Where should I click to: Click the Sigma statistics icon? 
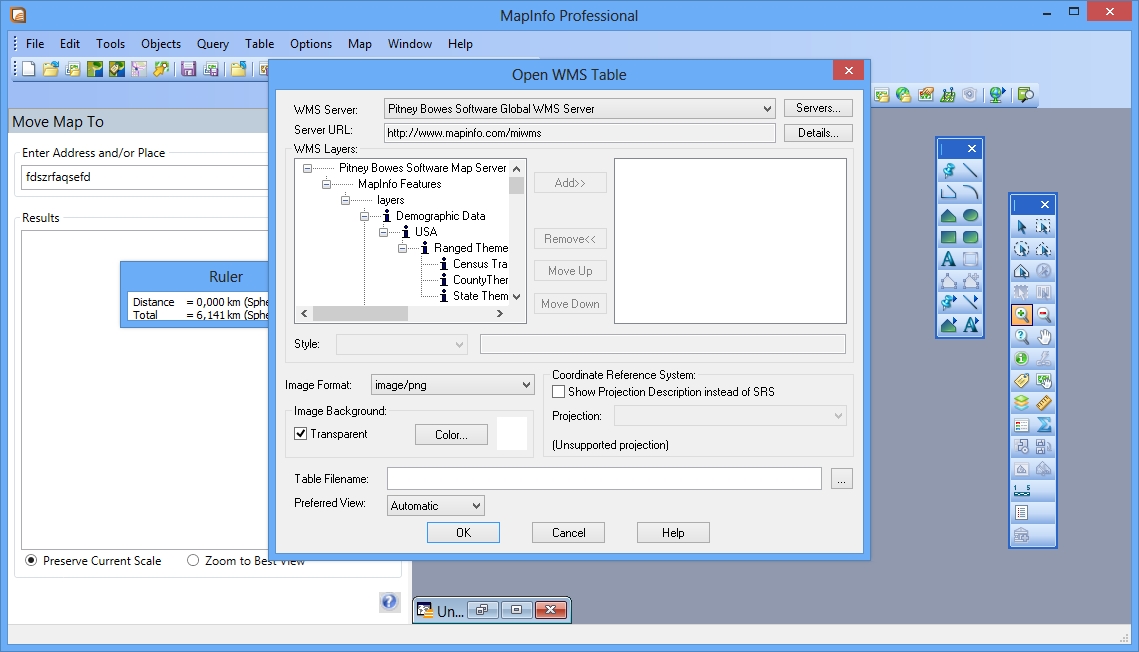pos(1044,425)
